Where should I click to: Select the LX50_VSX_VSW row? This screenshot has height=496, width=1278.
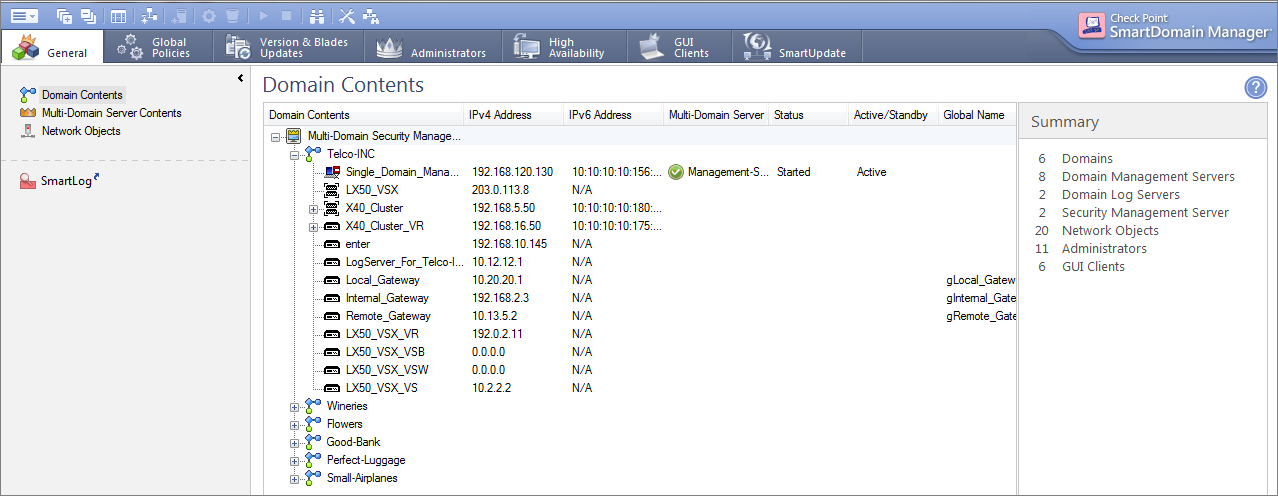click(640, 370)
